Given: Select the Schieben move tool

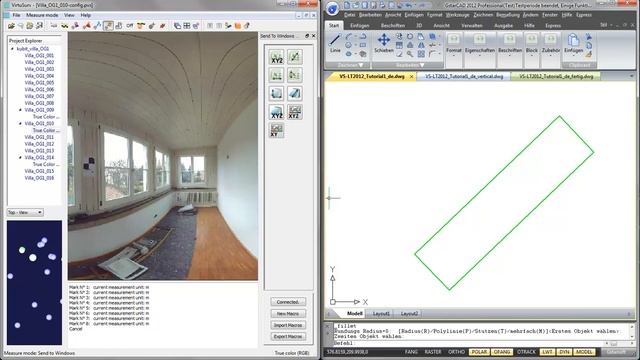Looking at the screenshot, I should (x=384, y=43).
